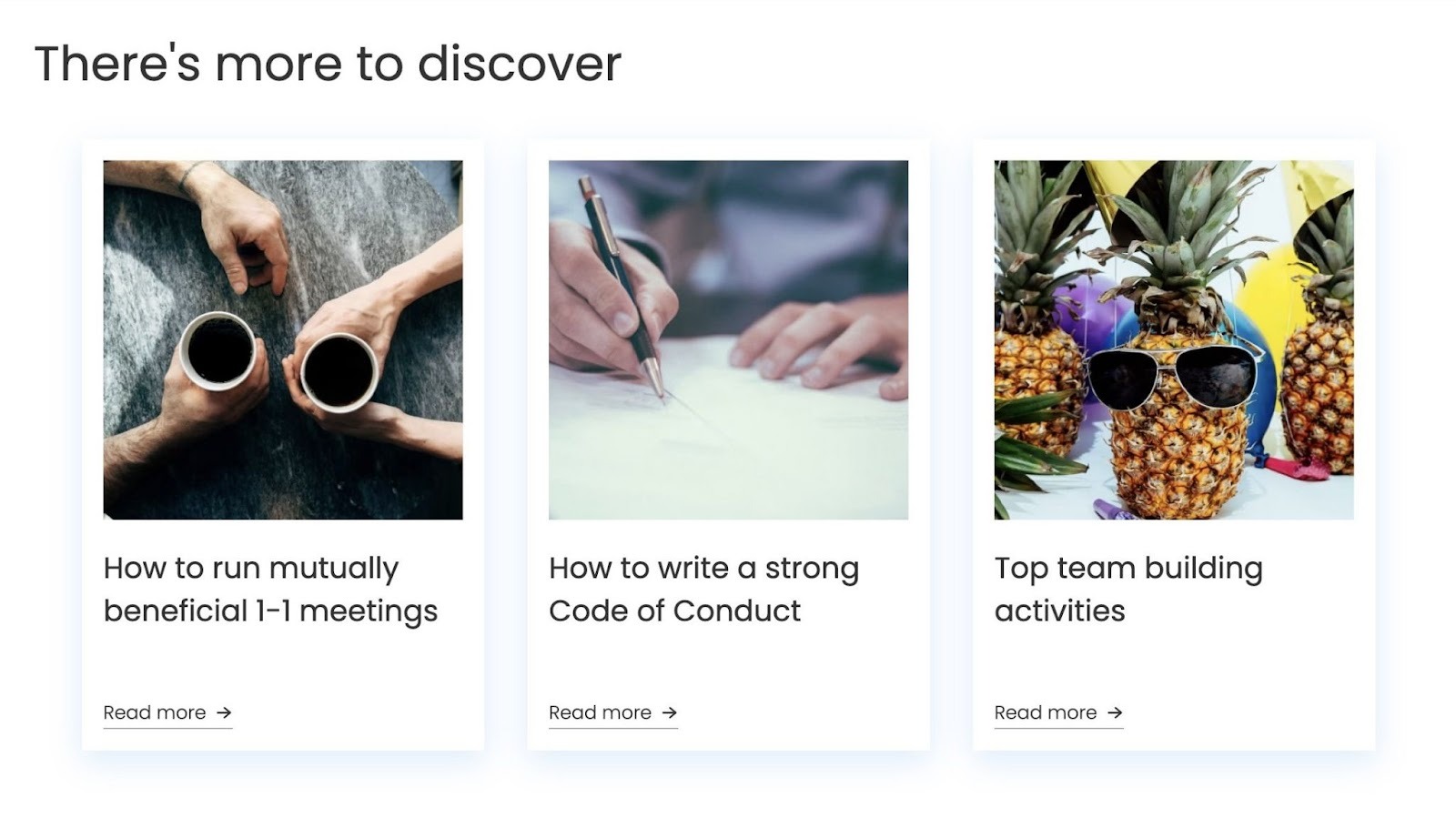Click the 'Top team building activities' title
This screenshot has width=1456, height=818.
tap(1130, 587)
